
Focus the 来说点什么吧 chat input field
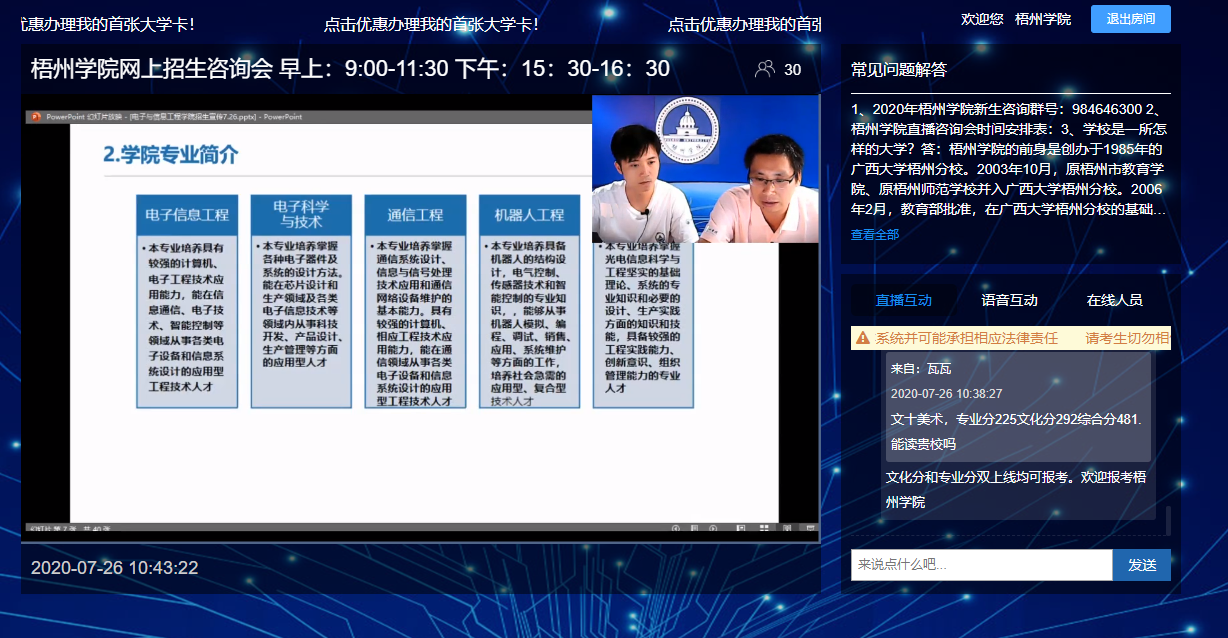(981, 565)
